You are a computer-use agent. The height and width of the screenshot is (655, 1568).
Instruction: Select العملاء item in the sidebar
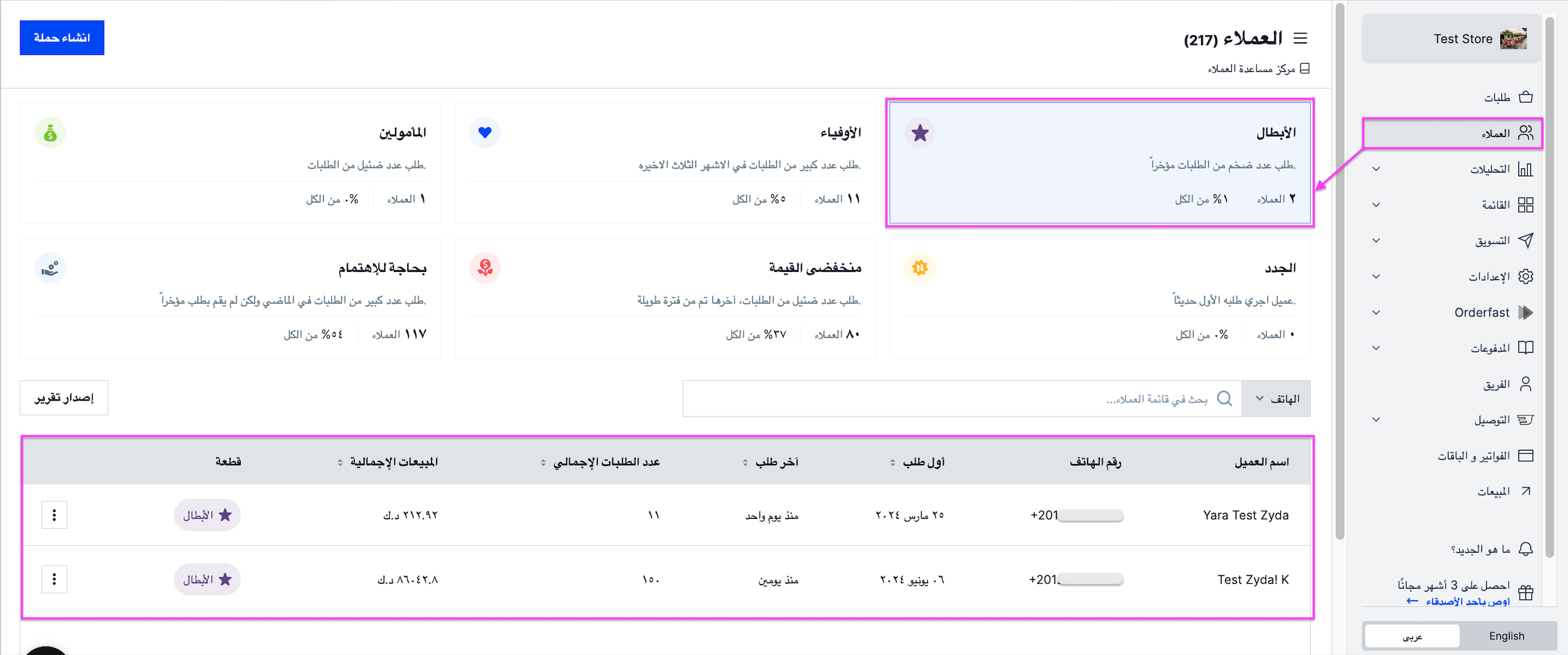coord(1453,133)
